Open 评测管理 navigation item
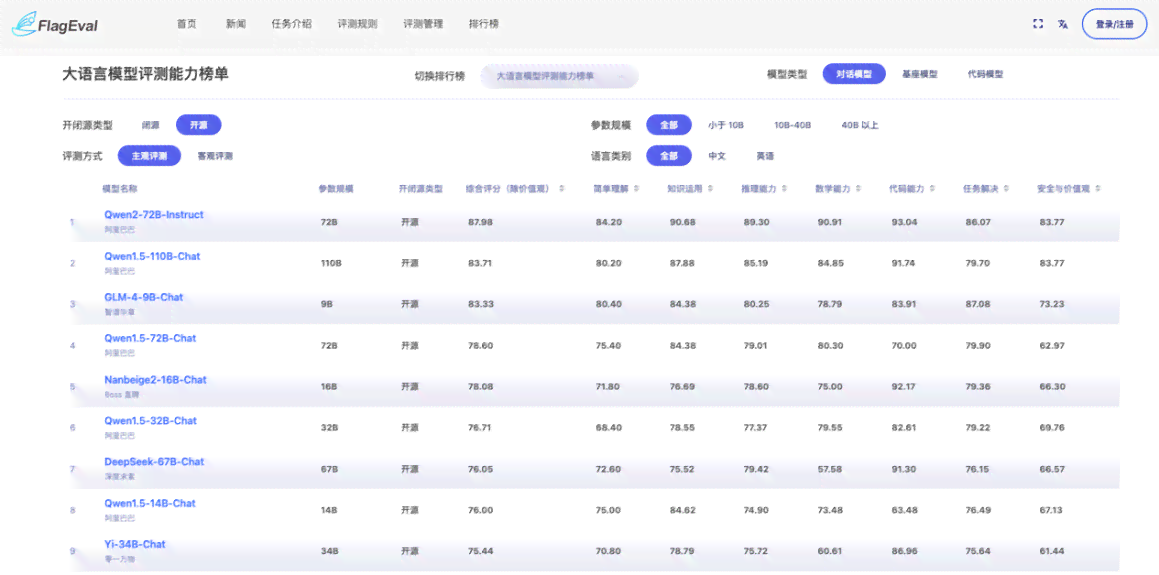Viewport: 1159px width, 575px height. (423, 24)
